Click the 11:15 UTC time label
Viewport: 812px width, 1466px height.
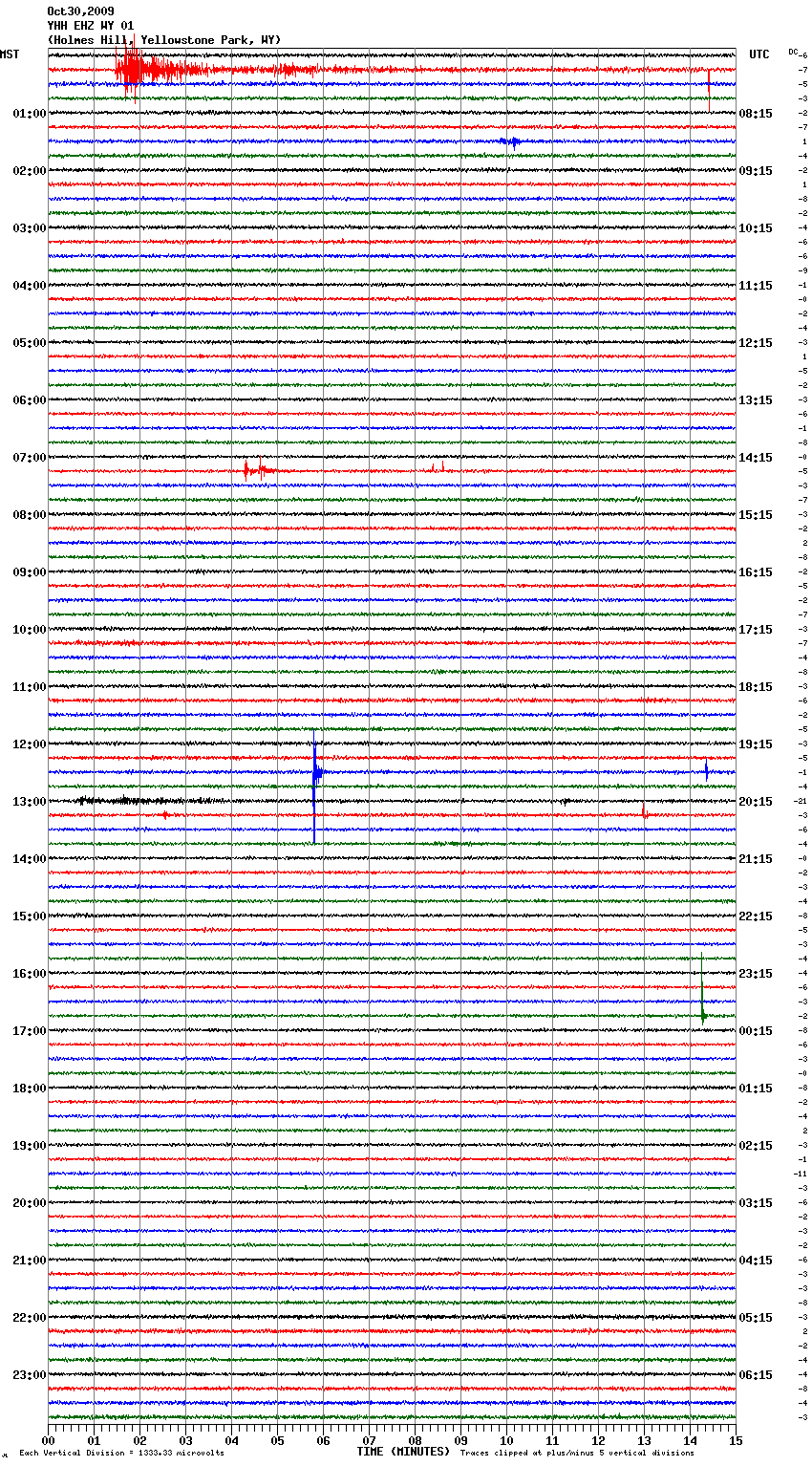pos(756,286)
